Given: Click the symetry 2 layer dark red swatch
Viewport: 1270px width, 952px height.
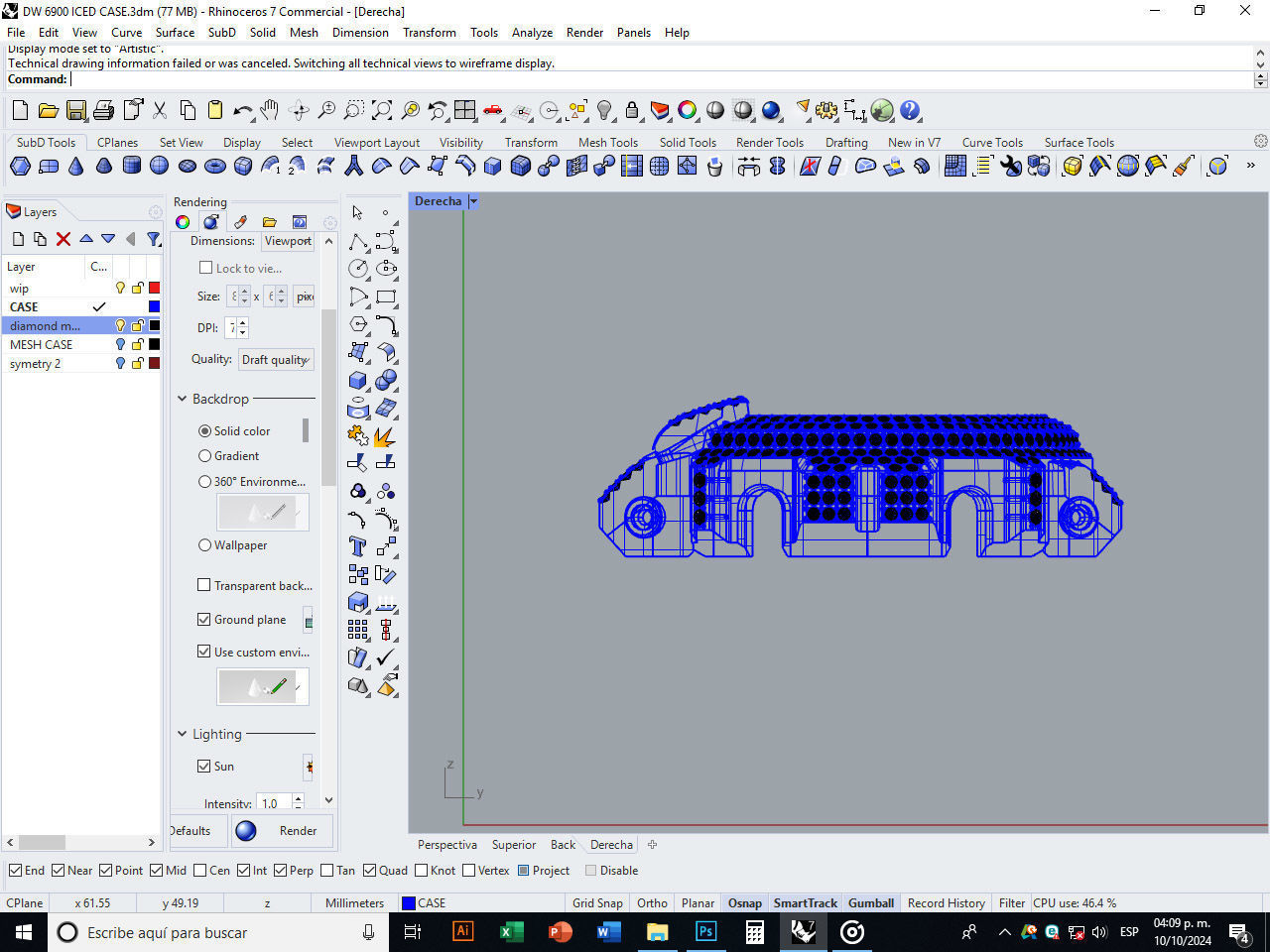Looking at the screenshot, I should coord(154,363).
